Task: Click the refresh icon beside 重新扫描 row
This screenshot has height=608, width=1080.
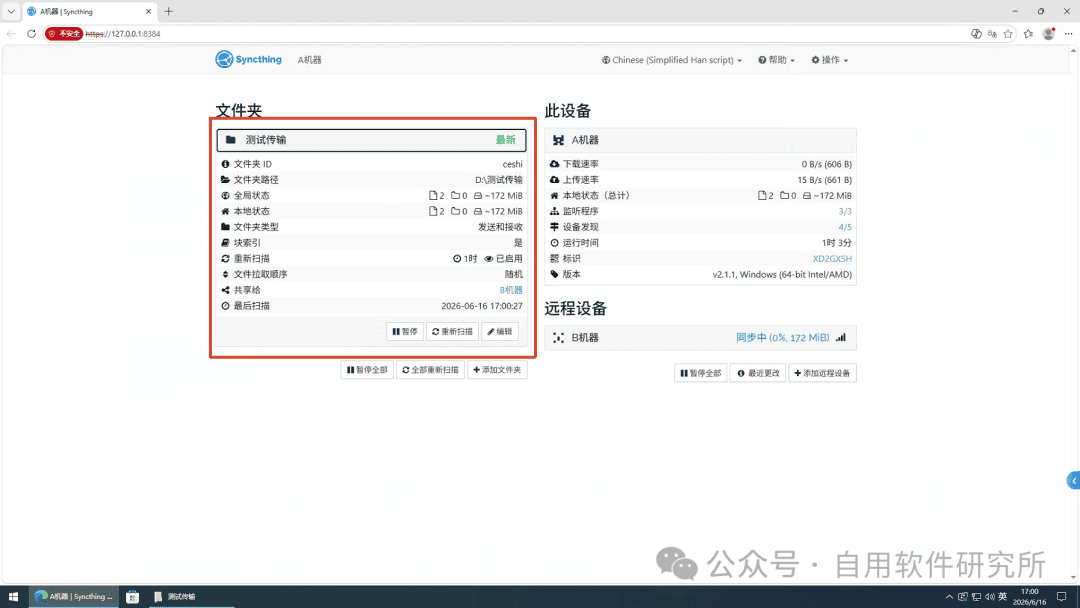Action: point(225,258)
